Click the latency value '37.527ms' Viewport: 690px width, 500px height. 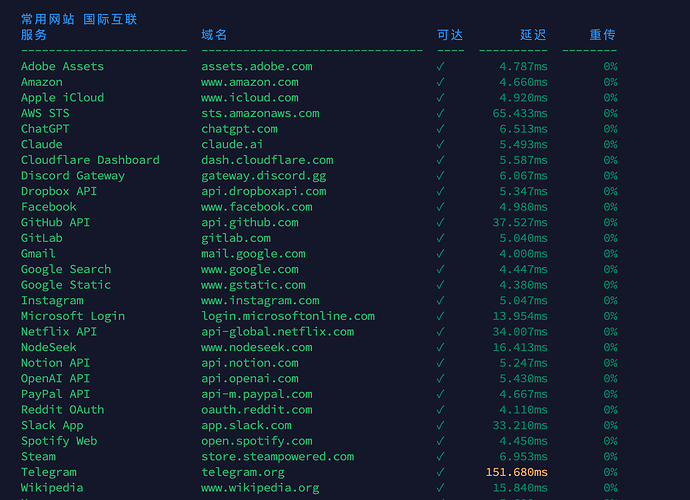click(x=520, y=223)
